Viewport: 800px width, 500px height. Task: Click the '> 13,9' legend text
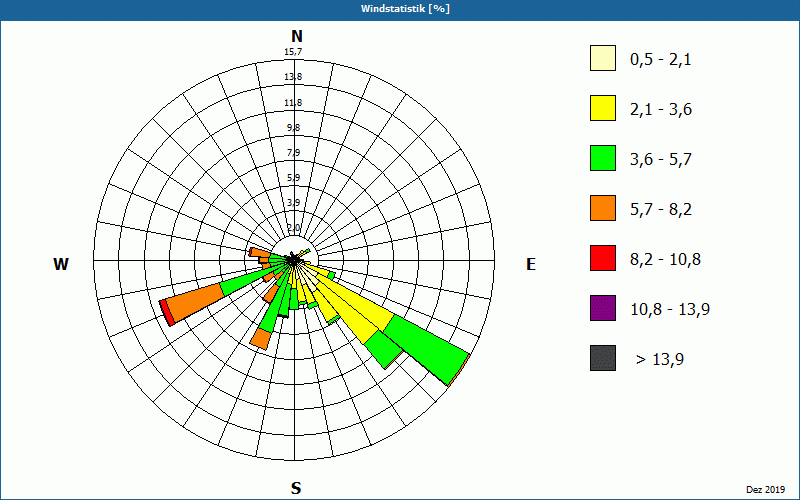coord(660,360)
